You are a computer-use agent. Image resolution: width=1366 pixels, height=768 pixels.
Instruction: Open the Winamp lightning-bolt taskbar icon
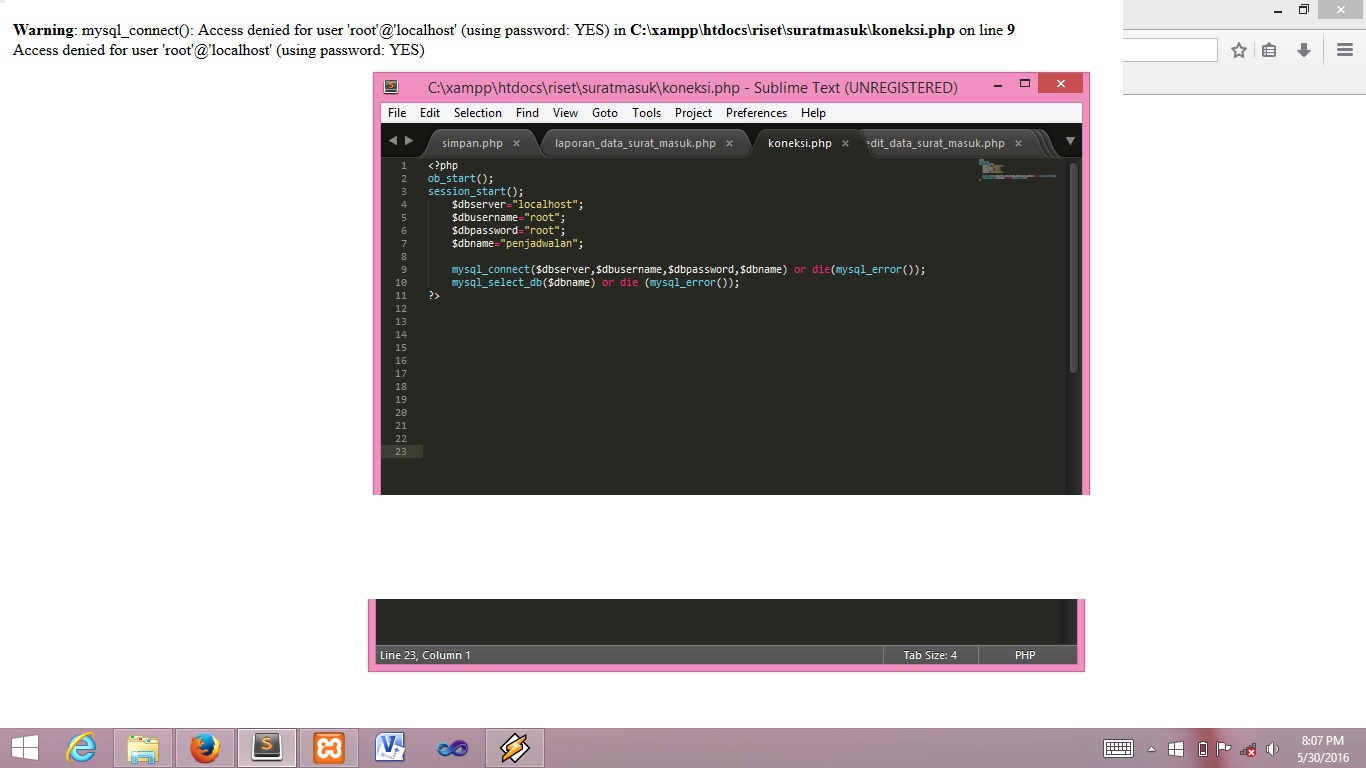pos(515,748)
